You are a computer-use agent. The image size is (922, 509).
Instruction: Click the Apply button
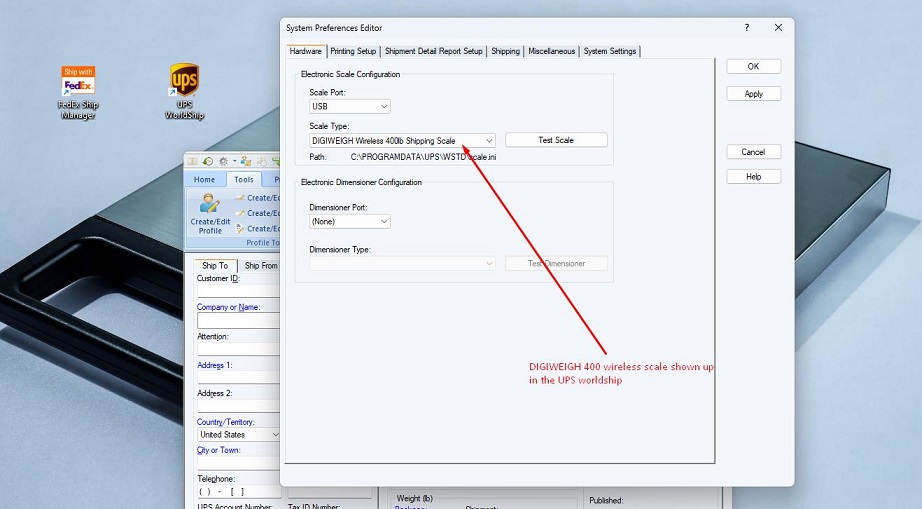coord(753,94)
